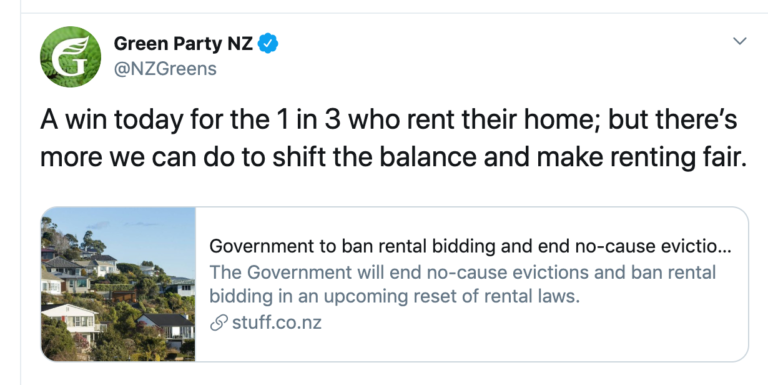The image size is (768, 385).
Task: Click the hillside houses preview thumbnail
Action: (x=118, y=284)
